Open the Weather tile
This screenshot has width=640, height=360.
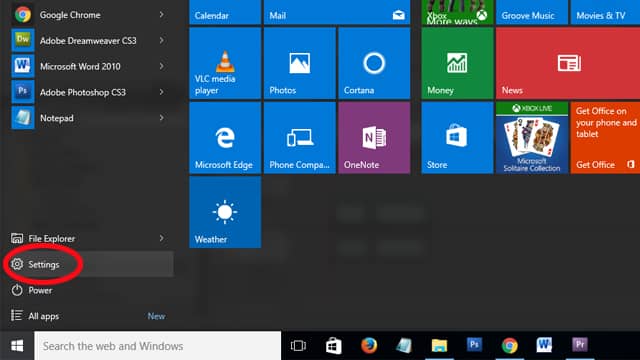pos(225,212)
